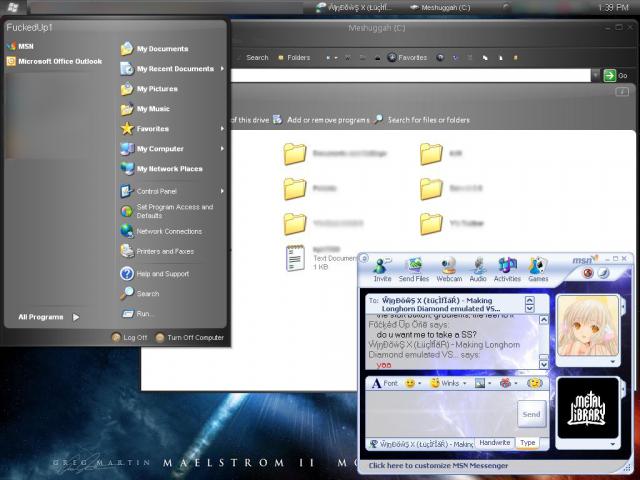The height and width of the screenshot is (480, 640).
Task: Expand the My Computer submenu arrow
Action: click(x=222, y=149)
